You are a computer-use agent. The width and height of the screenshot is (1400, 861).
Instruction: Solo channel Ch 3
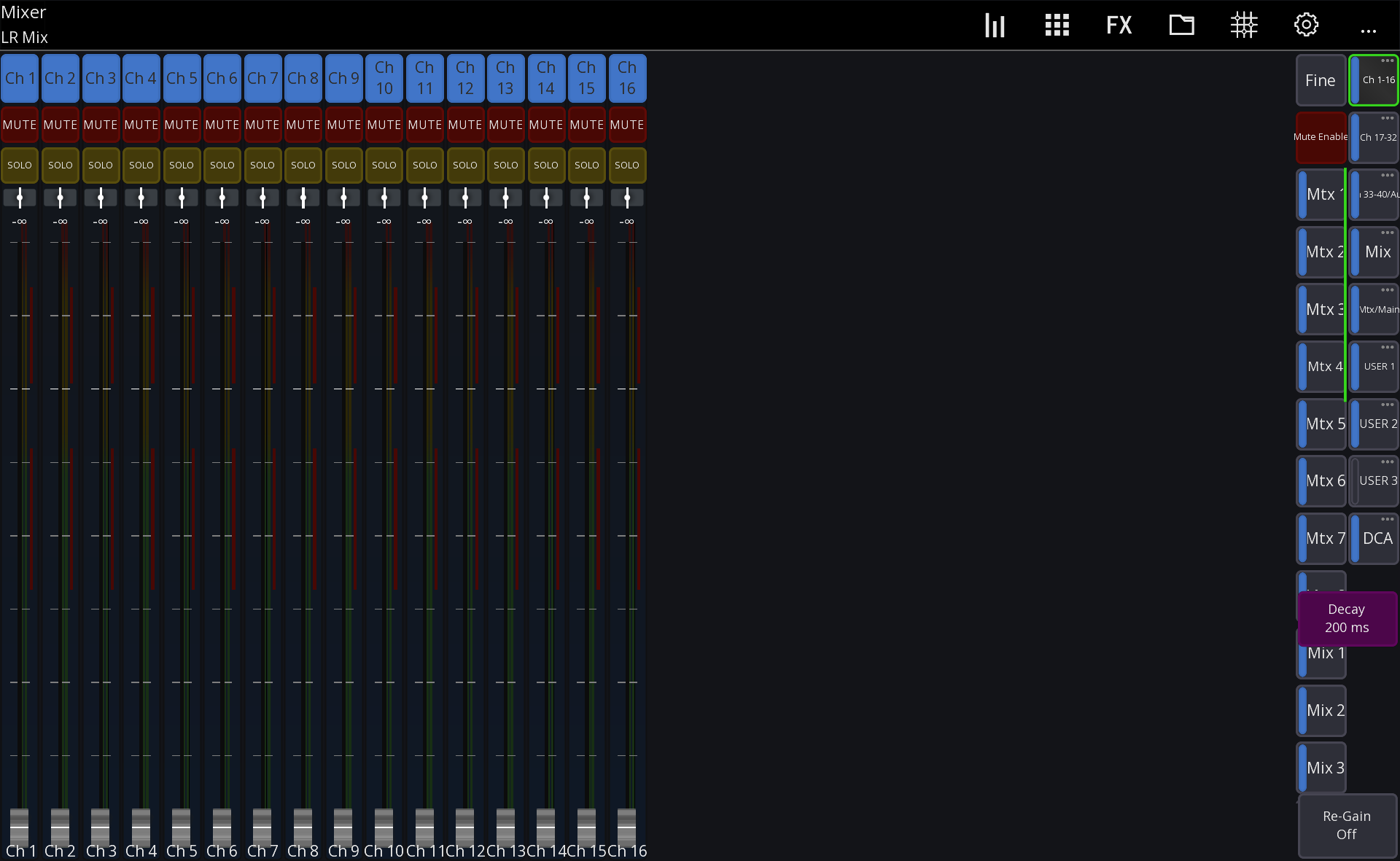tap(101, 165)
